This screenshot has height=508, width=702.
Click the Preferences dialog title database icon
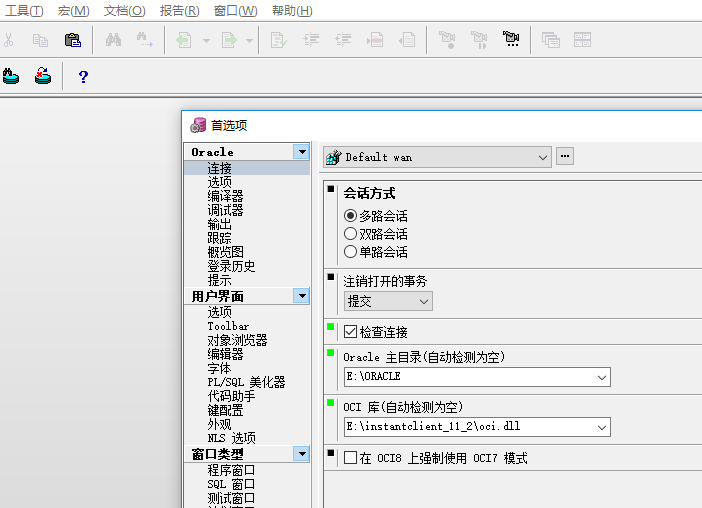[x=198, y=126]
